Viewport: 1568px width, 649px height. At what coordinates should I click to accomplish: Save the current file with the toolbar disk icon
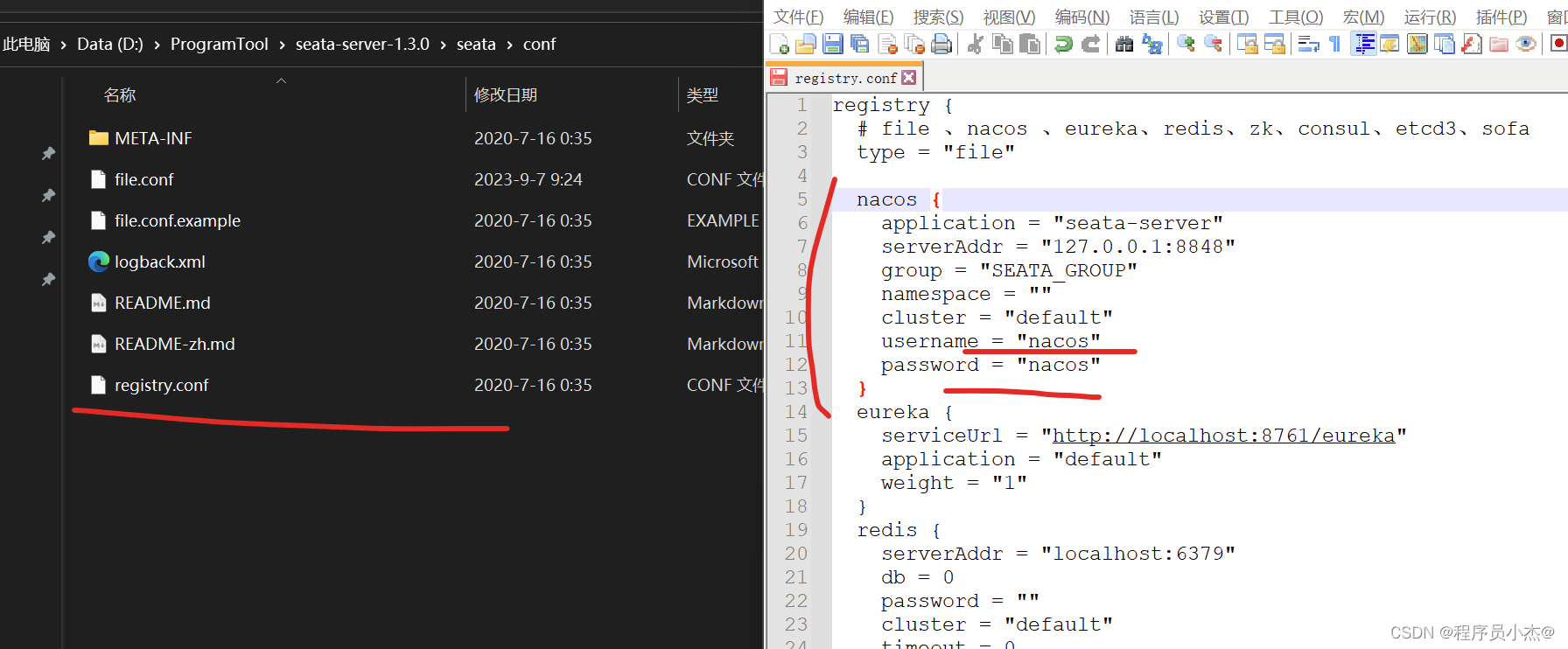click(833, 44)
